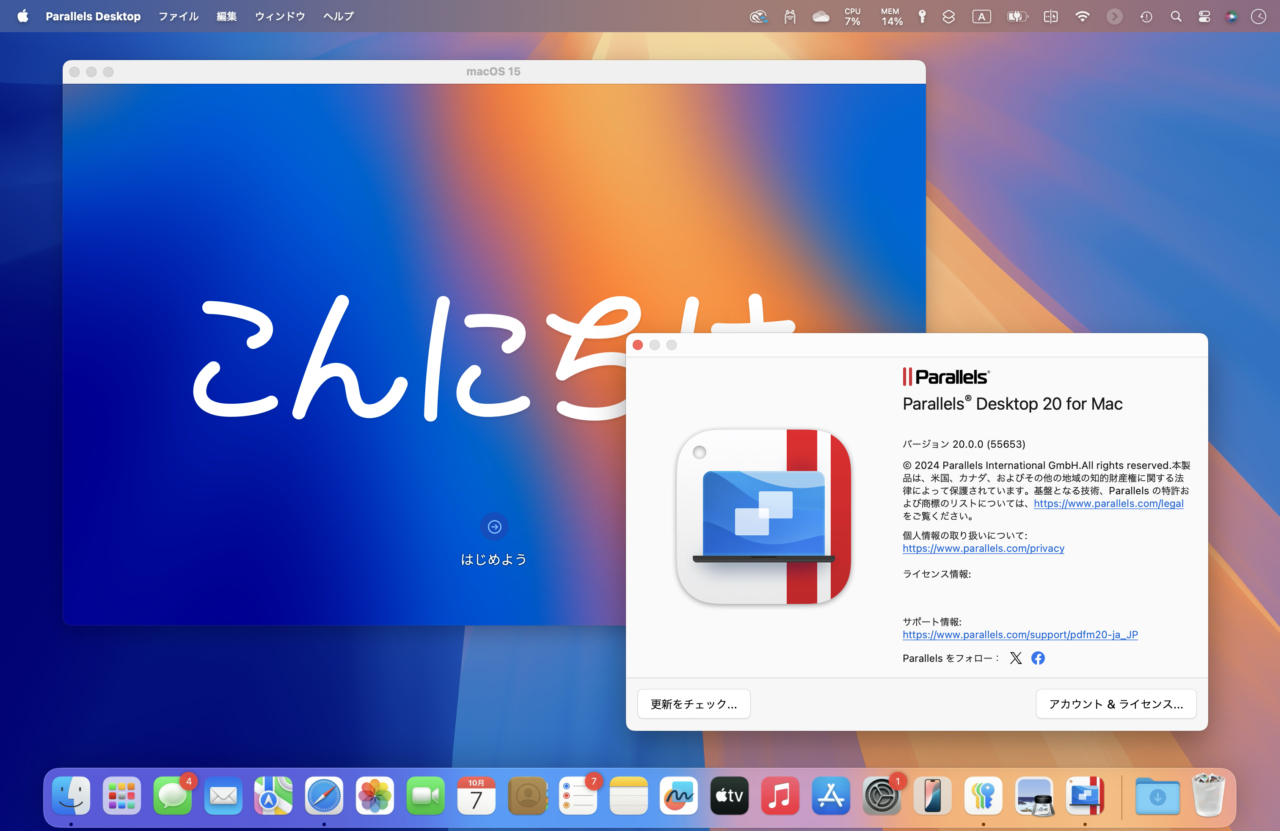Open the ファイル menu
The width and height of the screenshot is (1280, 831).
tap(178, 16)
